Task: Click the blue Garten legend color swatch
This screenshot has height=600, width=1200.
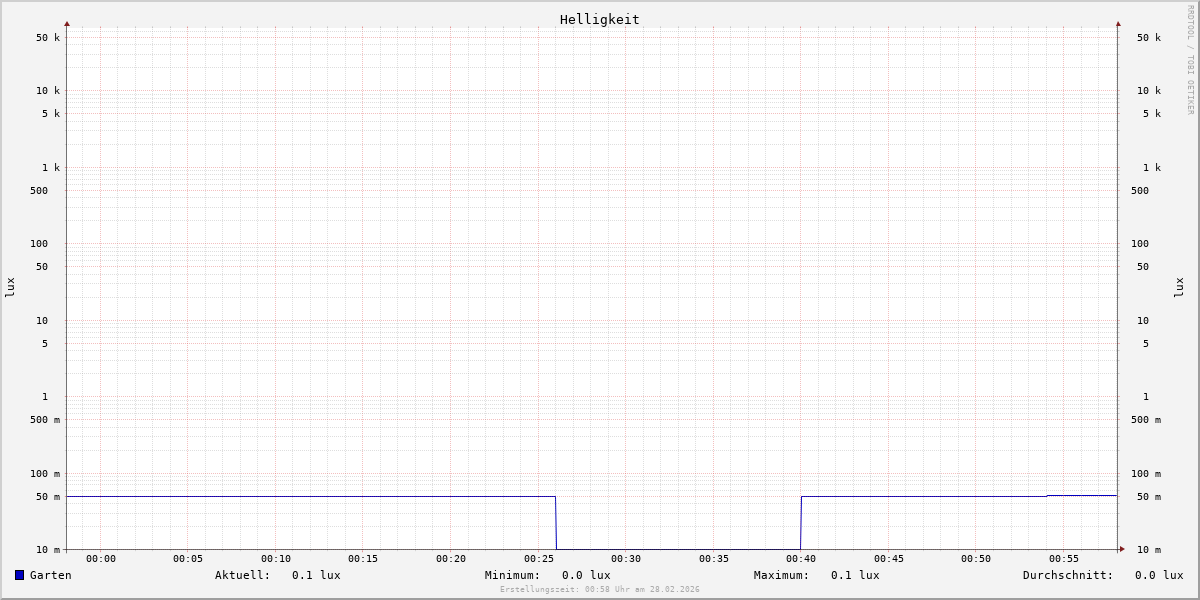Action: pyautogui.click(x=19, y=575)
